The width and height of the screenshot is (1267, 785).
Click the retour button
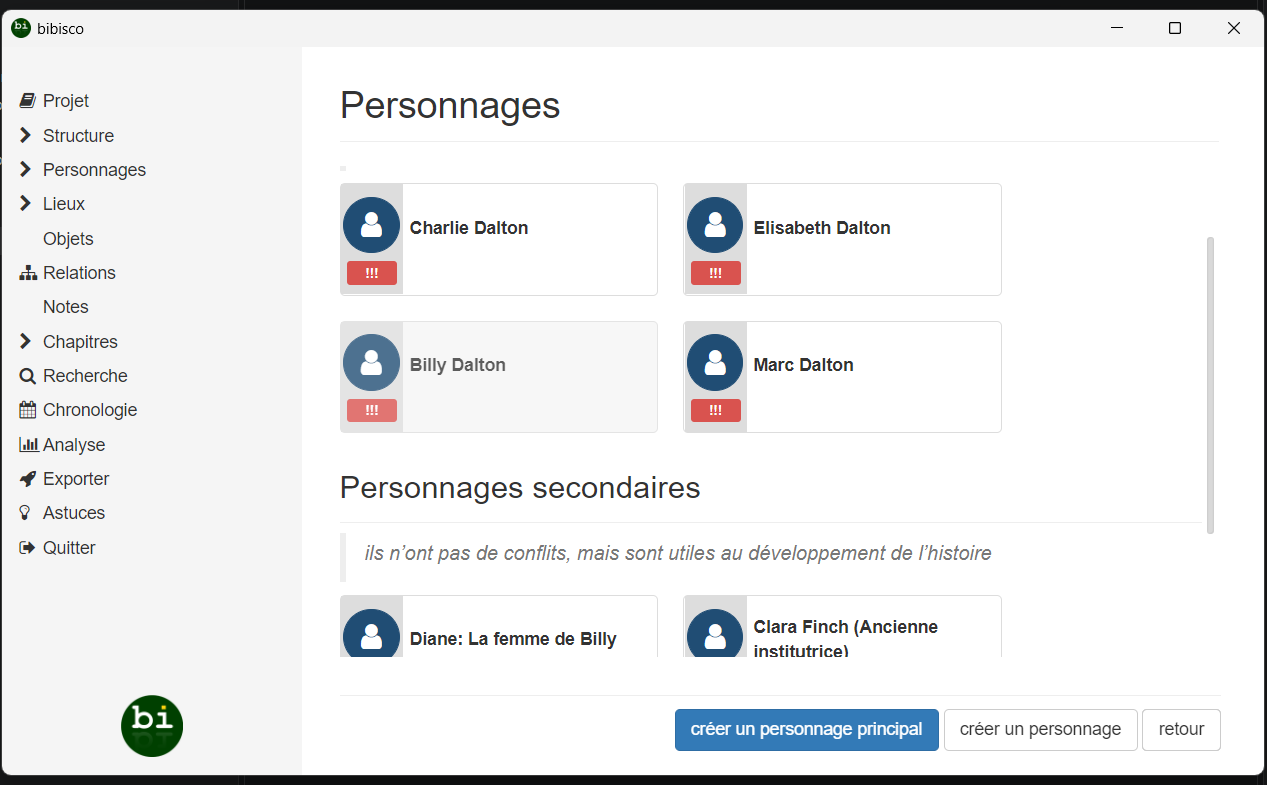[1182, 730]
